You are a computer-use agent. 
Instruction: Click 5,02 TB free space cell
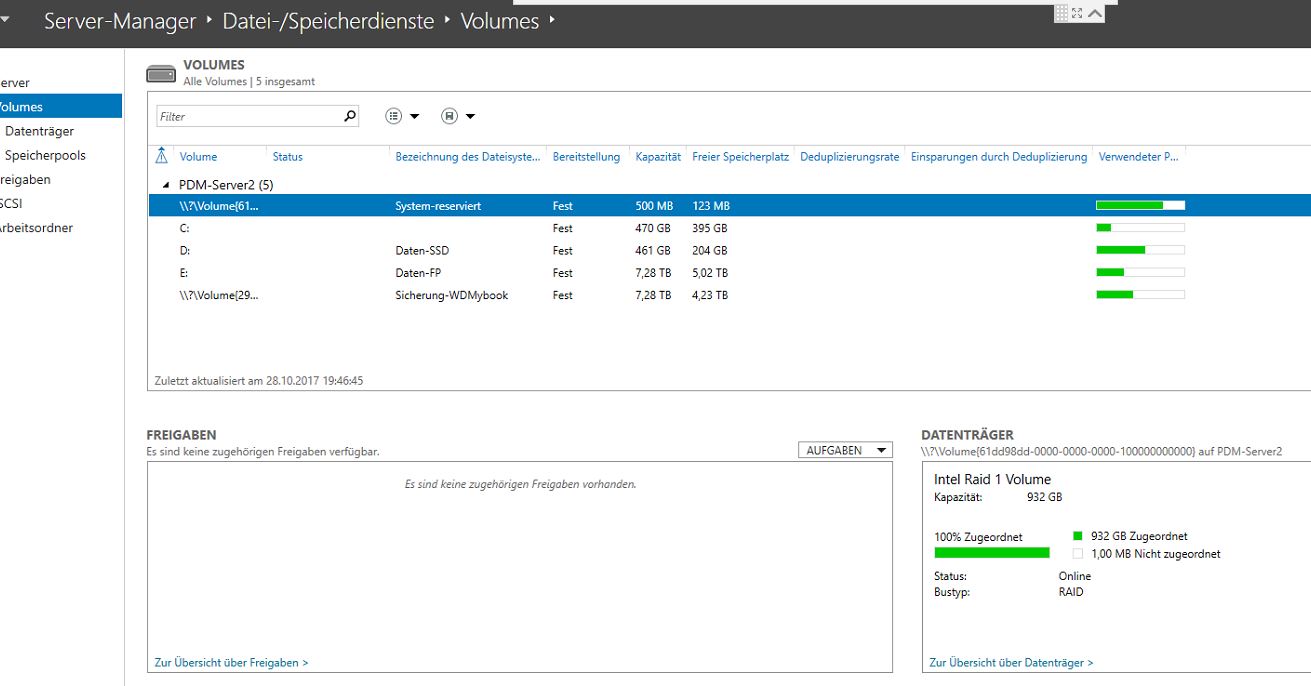coord(710,272)
